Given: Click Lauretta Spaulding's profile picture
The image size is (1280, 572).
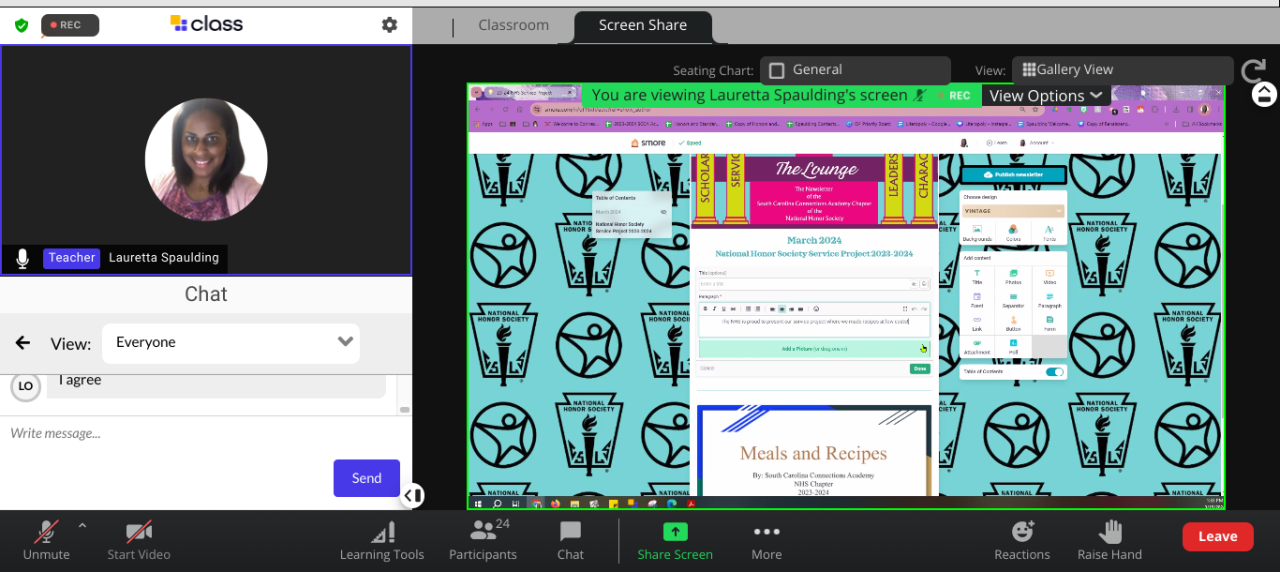Looking at the screenshot, I should click(x=206, y=159).
